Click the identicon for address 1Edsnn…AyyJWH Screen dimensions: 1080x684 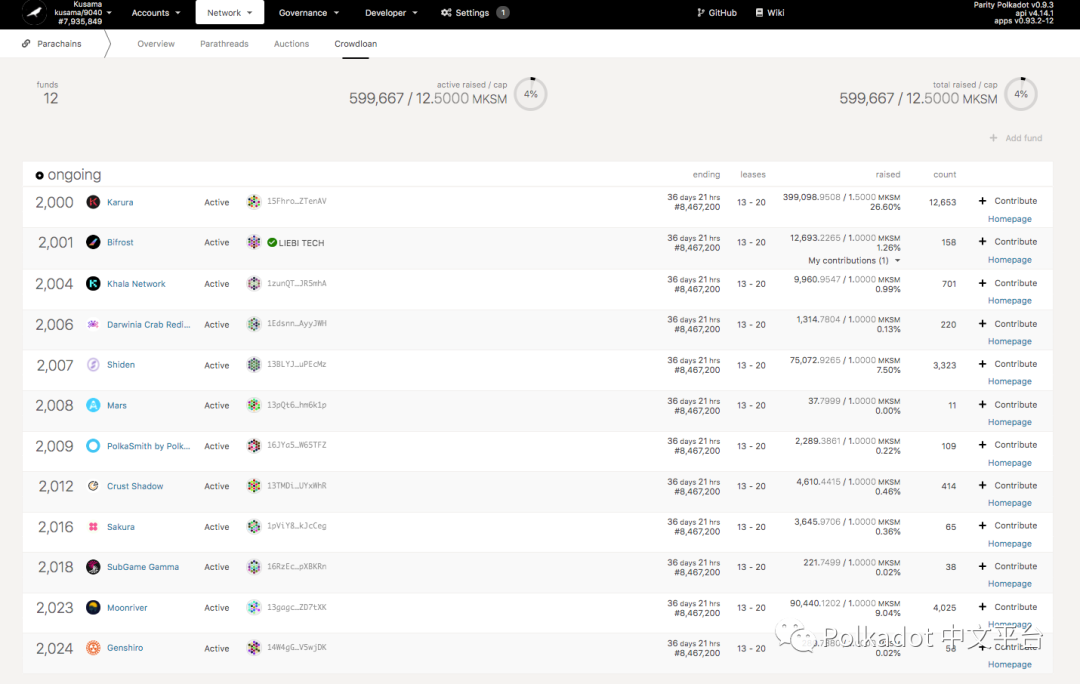click(x=254, y=324)
